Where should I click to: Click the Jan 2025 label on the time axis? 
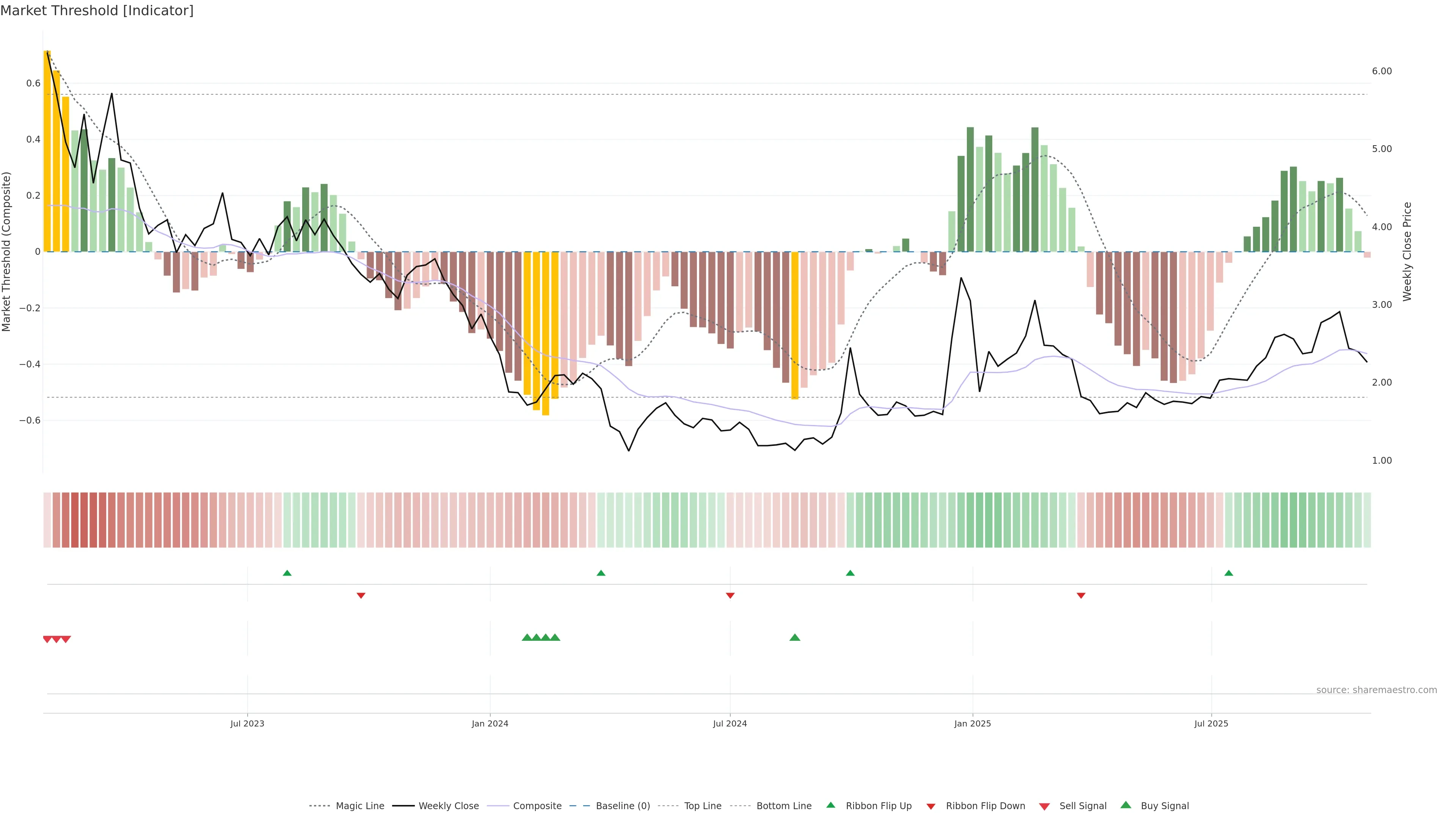pos(972,723)
